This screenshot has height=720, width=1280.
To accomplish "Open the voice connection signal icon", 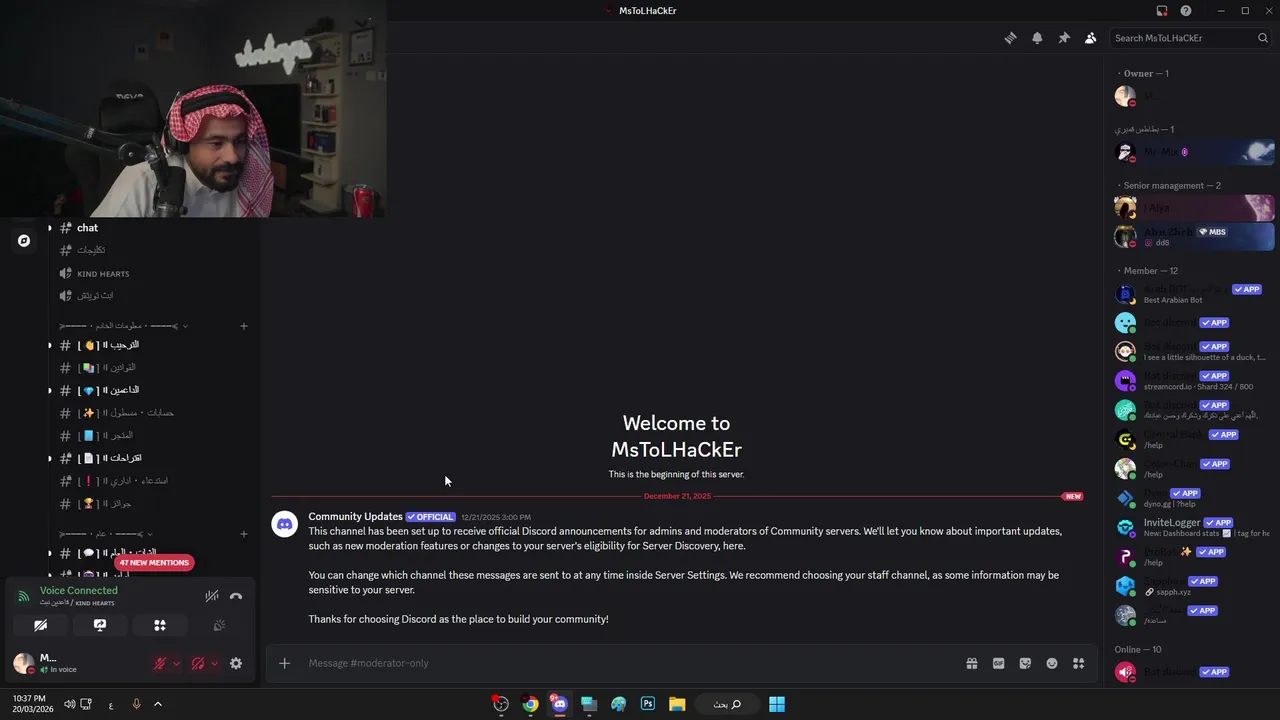I will 24,596.
